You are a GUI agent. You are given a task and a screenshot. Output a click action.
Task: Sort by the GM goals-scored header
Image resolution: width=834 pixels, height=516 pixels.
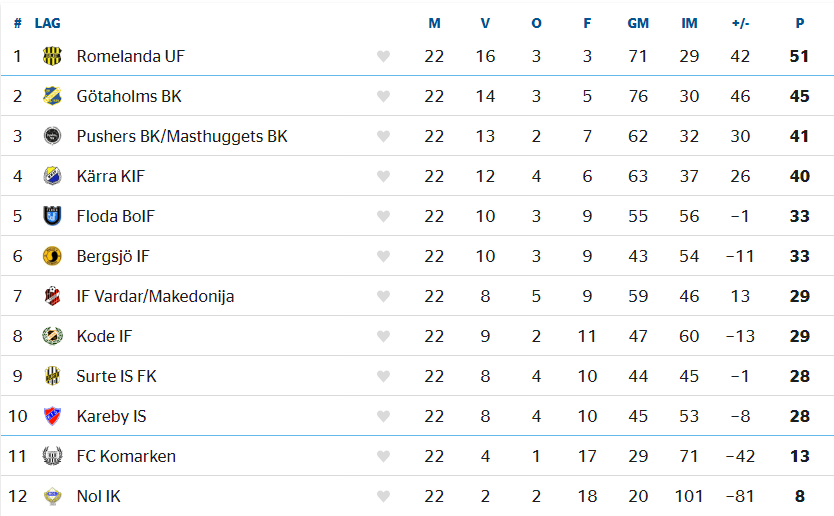pyautogui.click(x=638, y=23)
